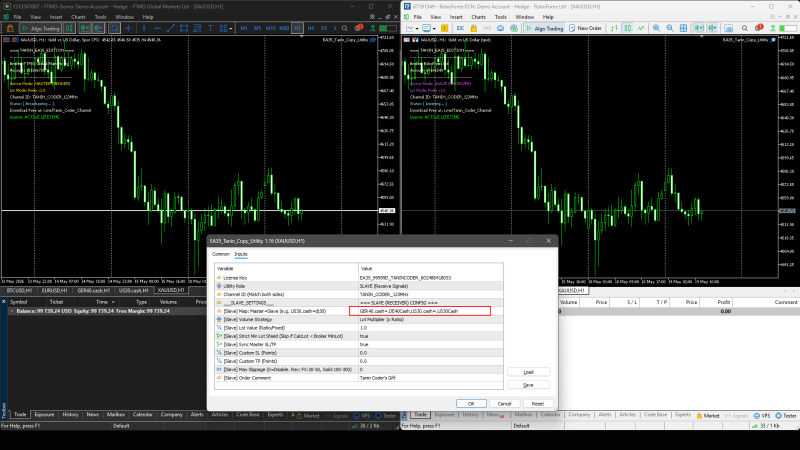Viewport: 800px width, 450px height.
Task: Tile windows grid icon in RoboForex toolbar
Action: tap(683, 28)
